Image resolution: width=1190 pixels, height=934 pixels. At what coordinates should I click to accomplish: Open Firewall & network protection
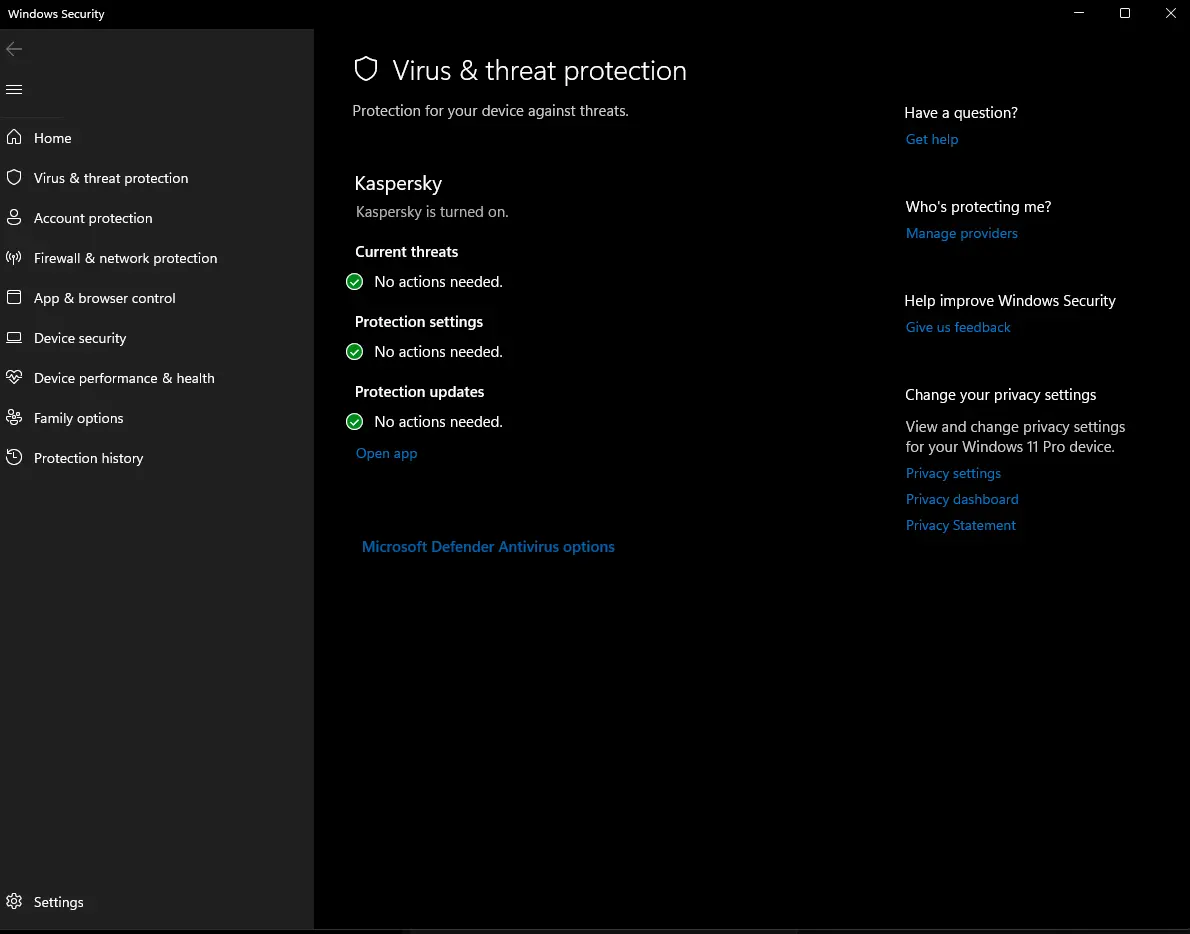point(125,258)
